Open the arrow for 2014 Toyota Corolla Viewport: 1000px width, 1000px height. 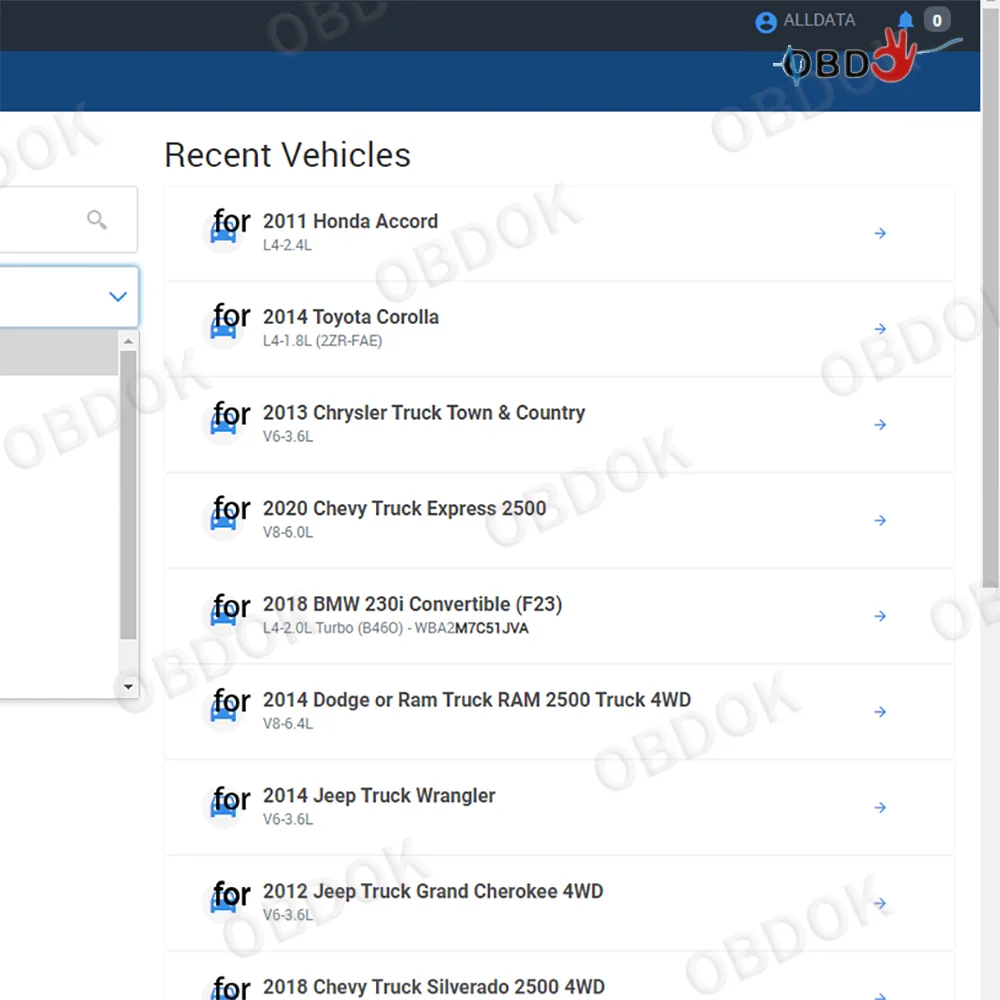(880, 329)
